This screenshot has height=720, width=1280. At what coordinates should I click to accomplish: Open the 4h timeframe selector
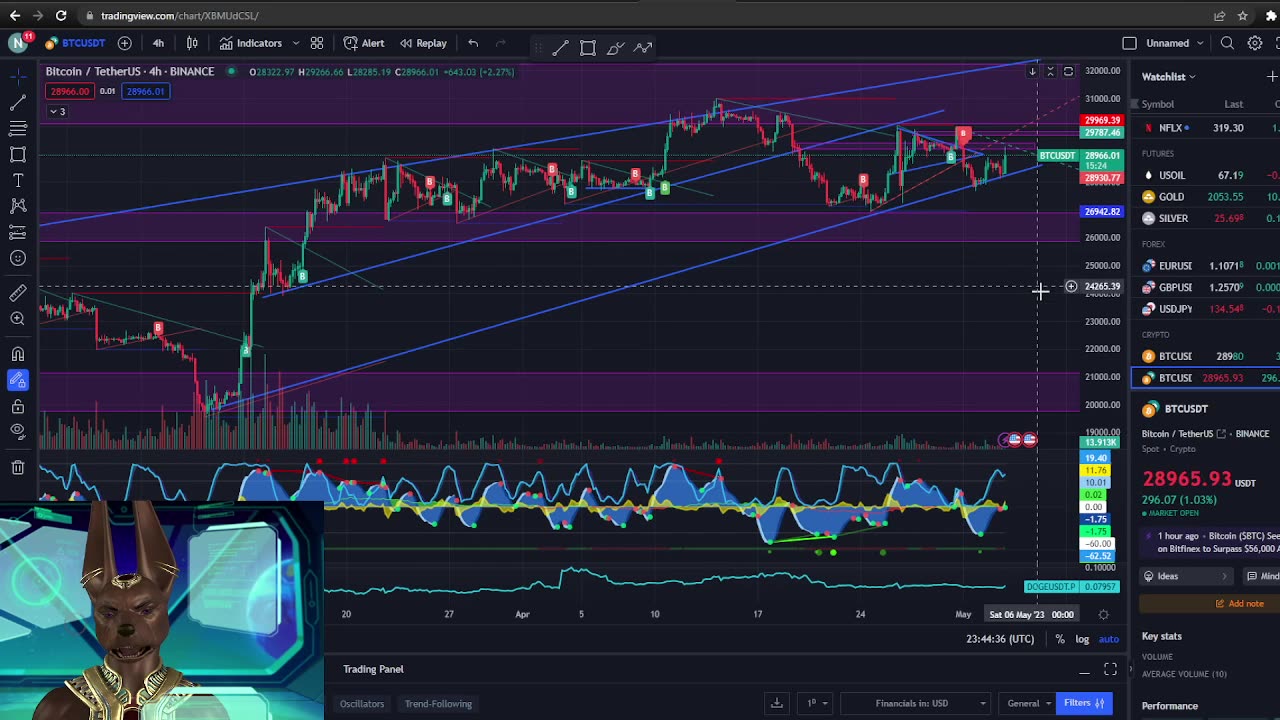[x=158, y=43]
